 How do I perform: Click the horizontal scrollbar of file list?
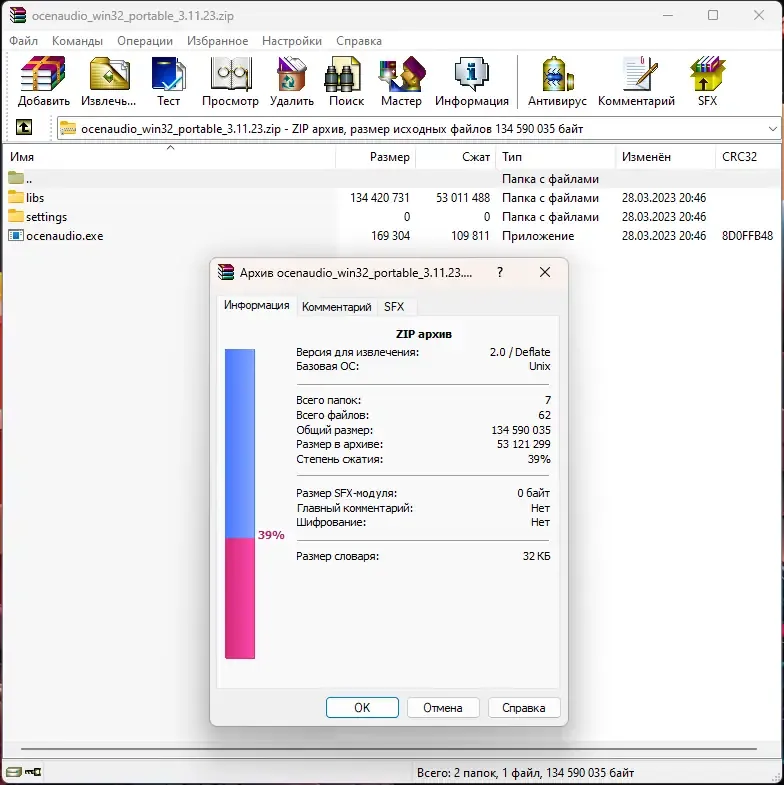point(388,749)
